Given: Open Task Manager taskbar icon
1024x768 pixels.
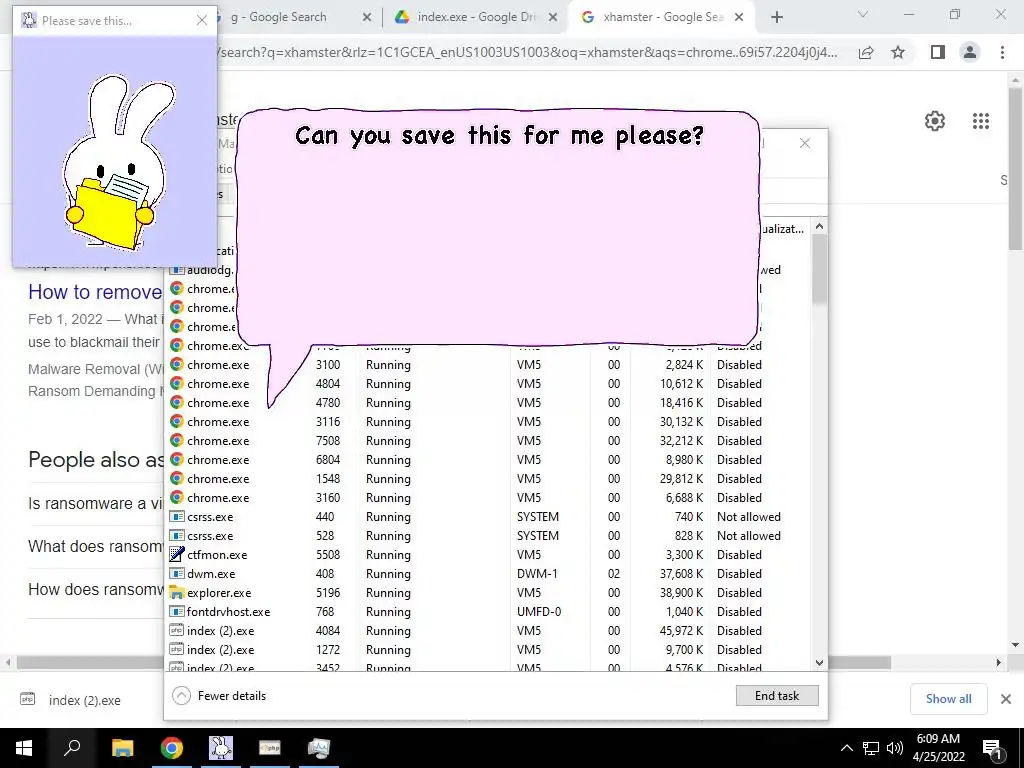Looking at the screenshot, I should click(319, 748).
